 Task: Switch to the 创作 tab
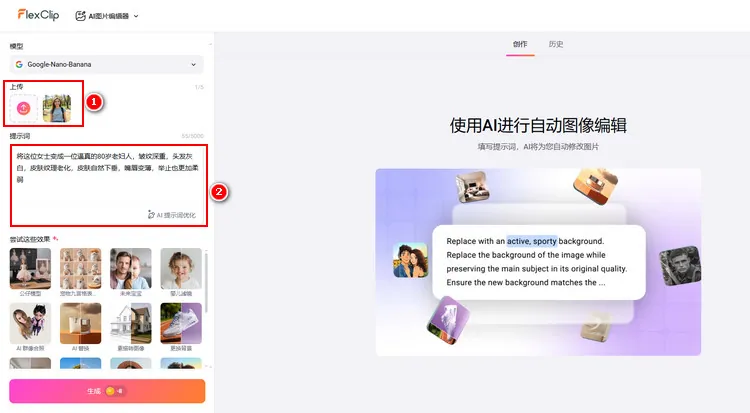[520, 44]
